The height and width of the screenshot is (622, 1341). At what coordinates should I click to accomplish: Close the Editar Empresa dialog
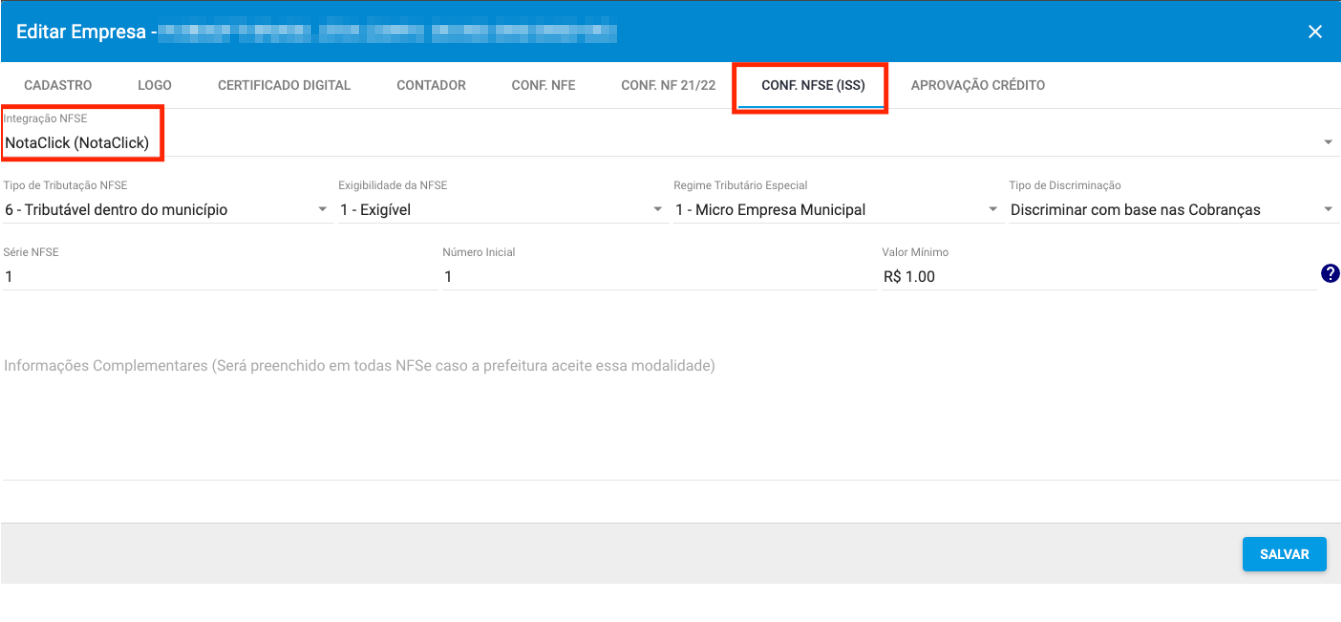pyautogui.click(x=1315, y=32)
